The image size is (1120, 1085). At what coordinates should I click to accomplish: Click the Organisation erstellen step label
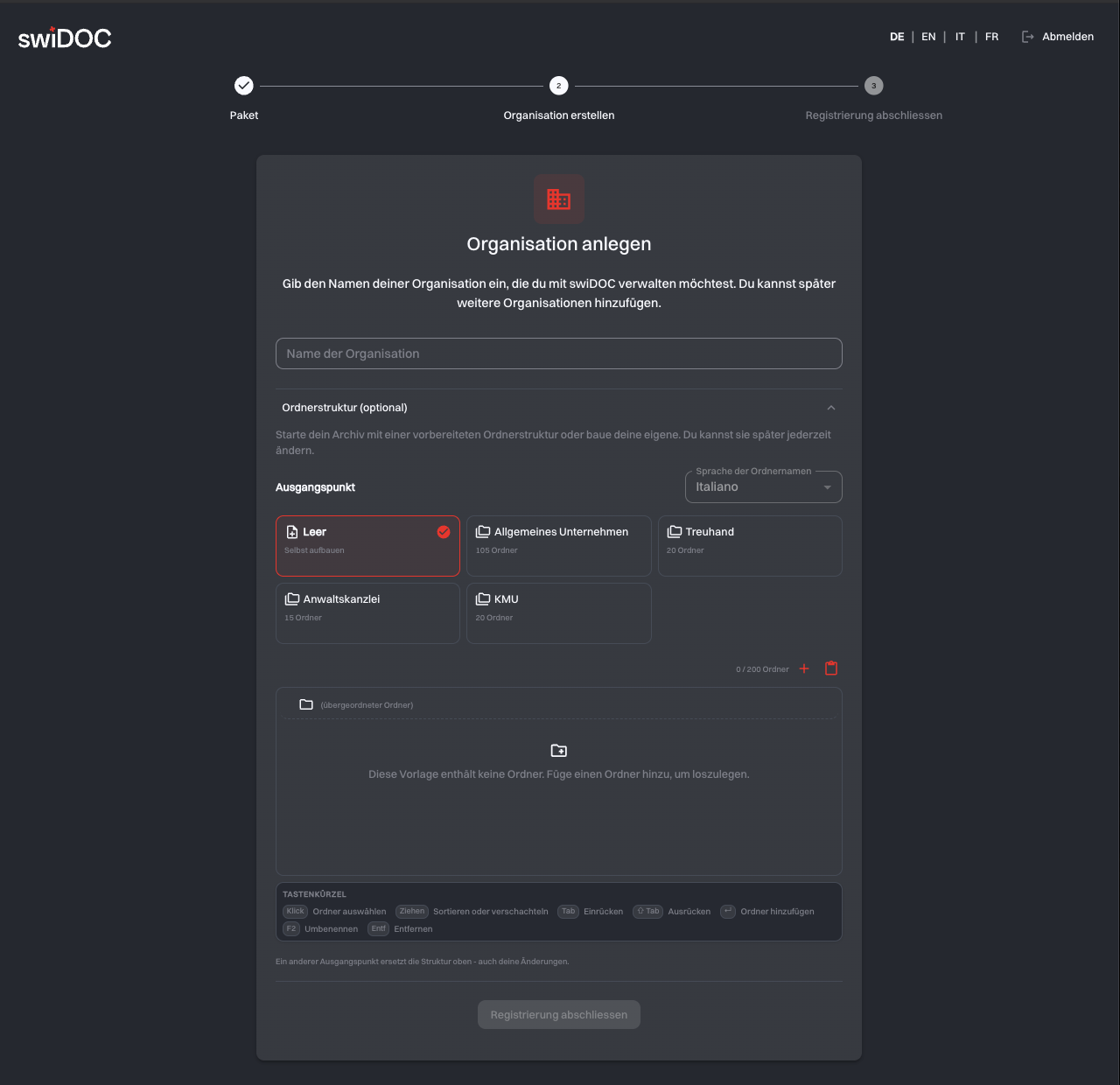[x=559, y=115]
